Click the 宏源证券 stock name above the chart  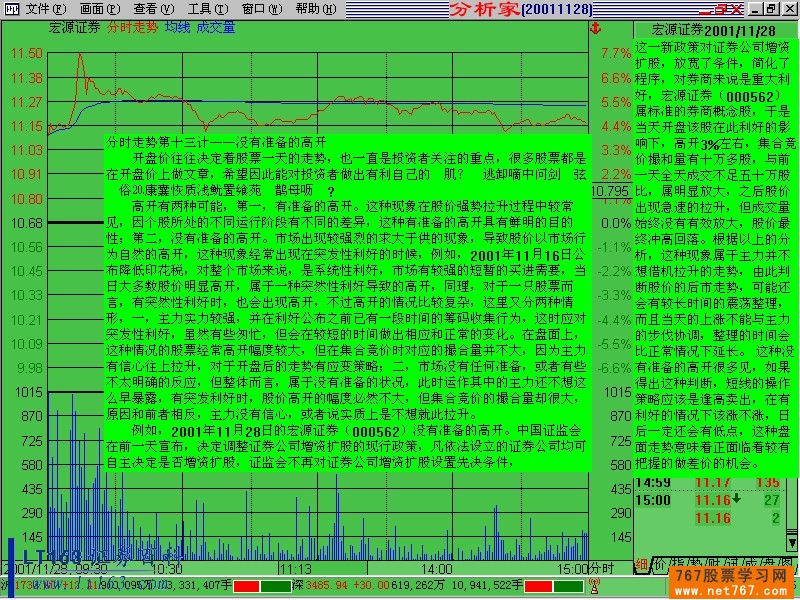pos(74,28)
